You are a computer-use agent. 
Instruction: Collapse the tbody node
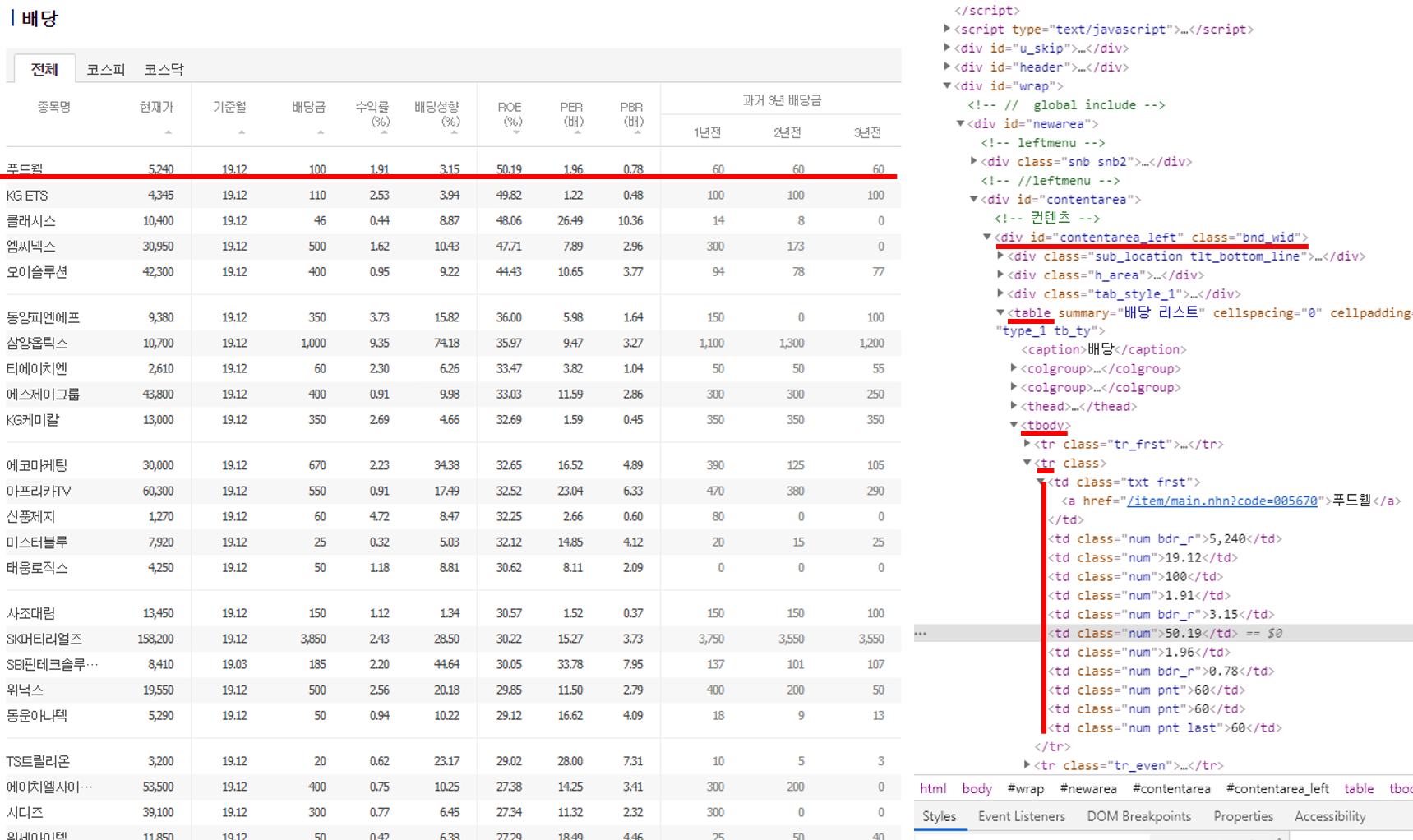[x=1014, y=425]
